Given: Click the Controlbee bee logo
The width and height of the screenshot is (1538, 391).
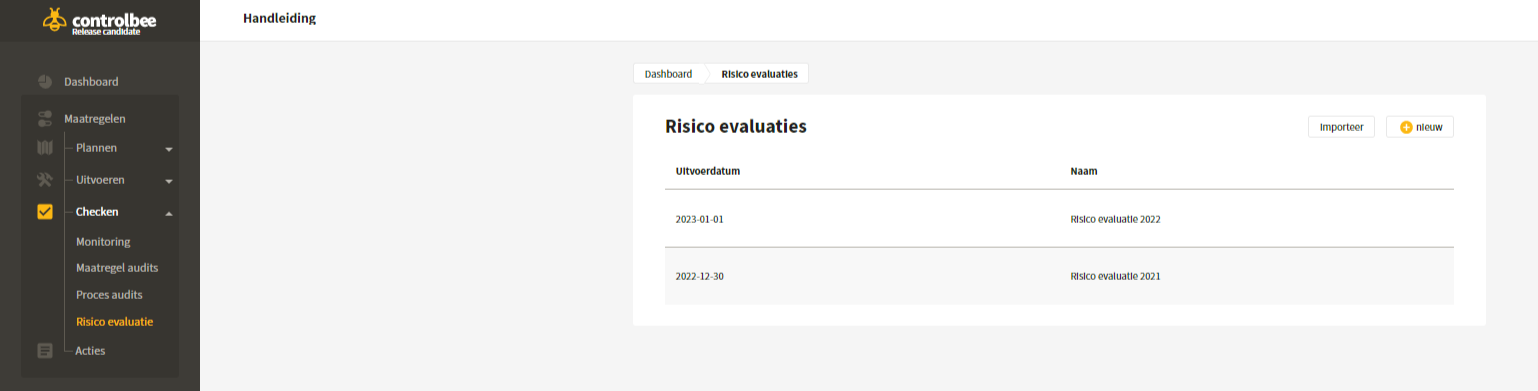Looking at the screenshot, I should pyautogui.click(x=54, y=20).
